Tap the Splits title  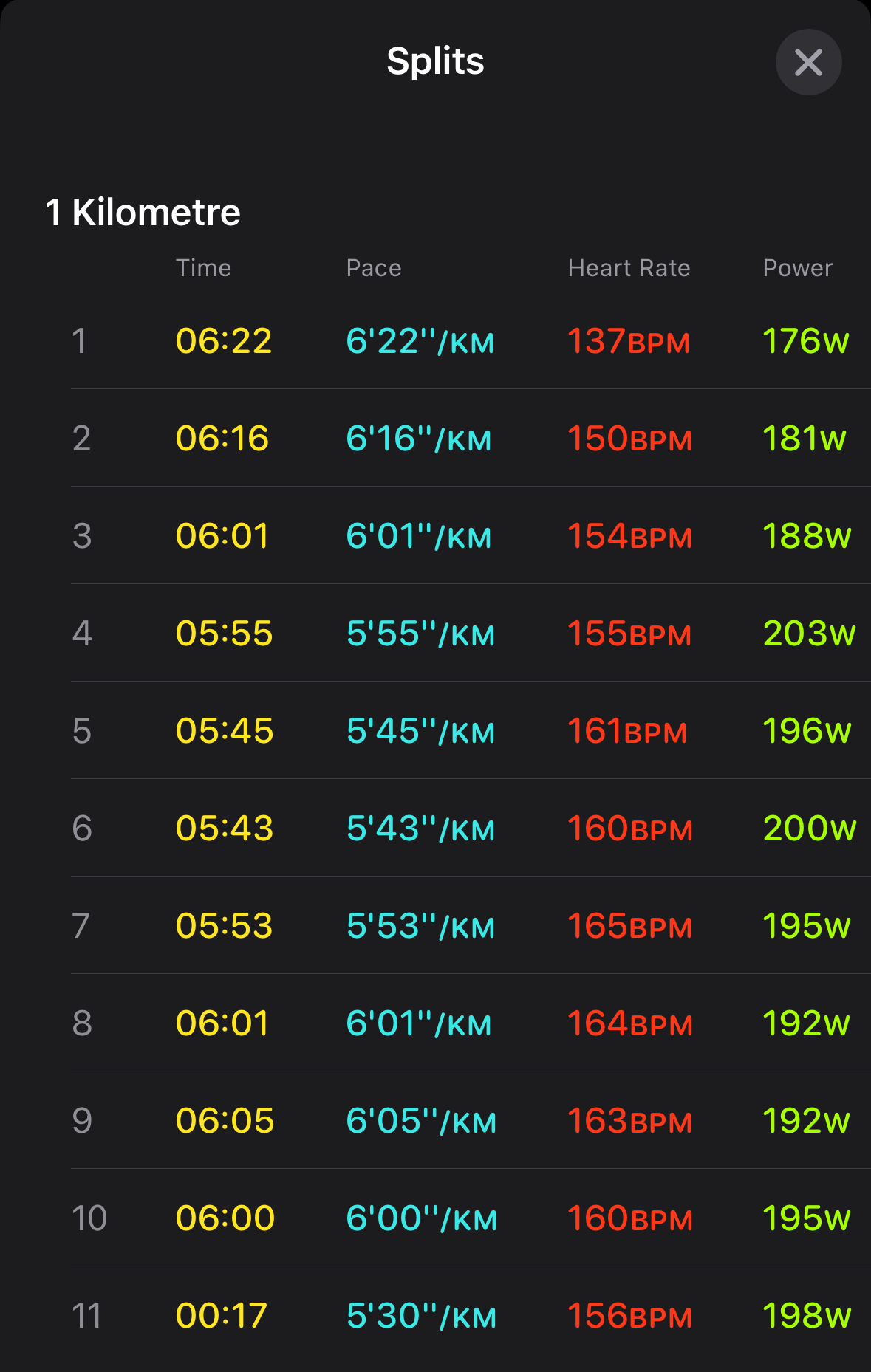pos(435,61)
